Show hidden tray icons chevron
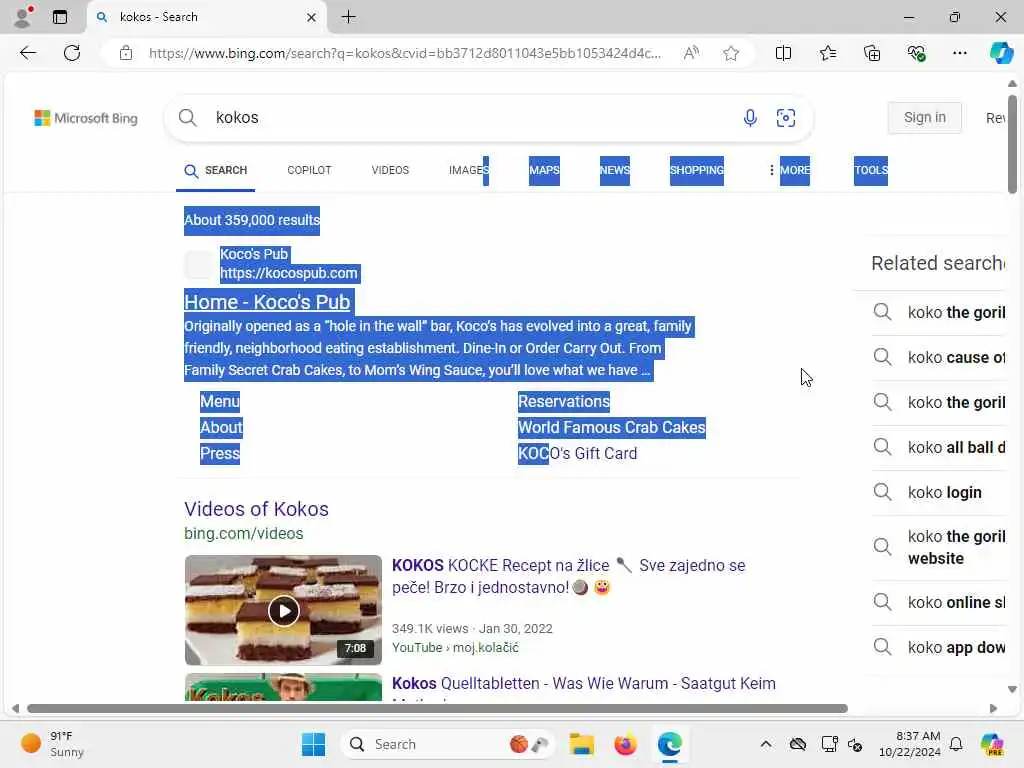Viewport: 1024px width, 768px height. (766, 744)
